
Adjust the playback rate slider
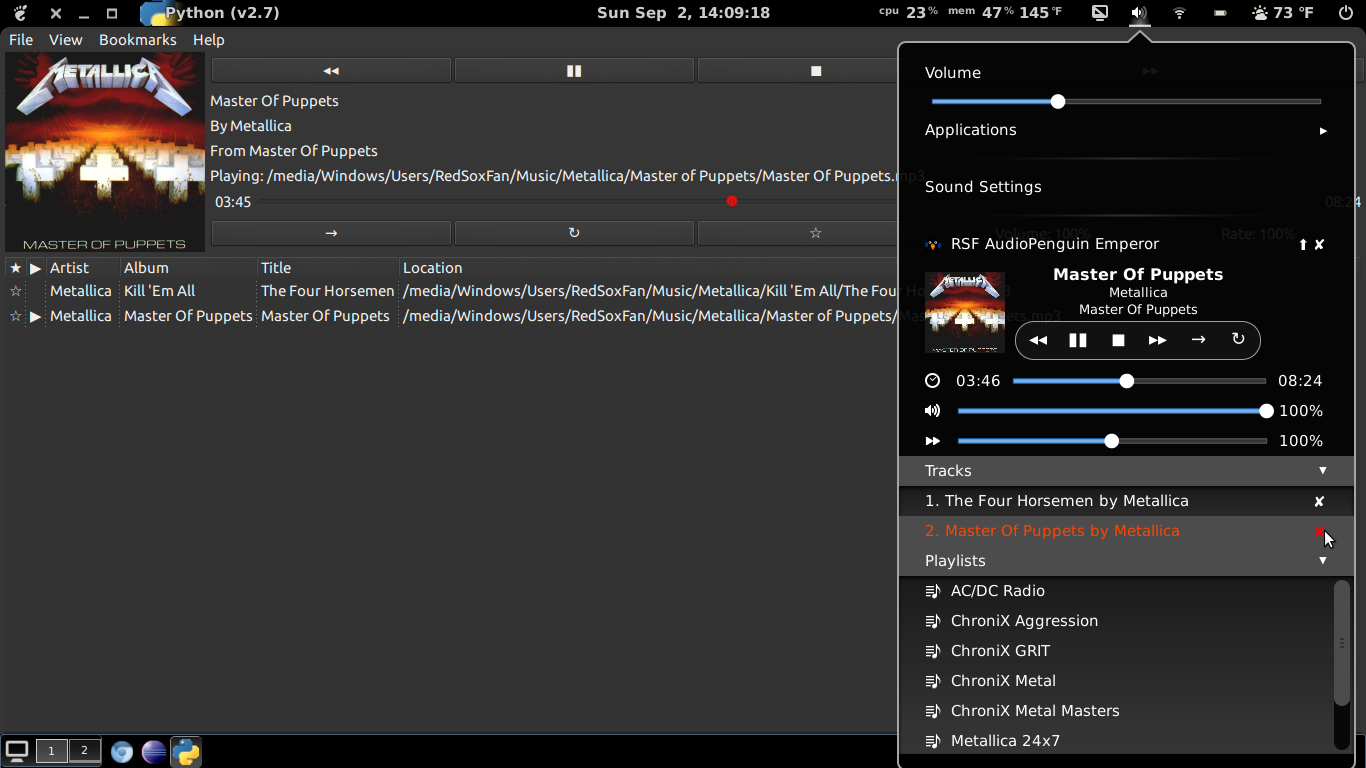(x=1112, y=441)
